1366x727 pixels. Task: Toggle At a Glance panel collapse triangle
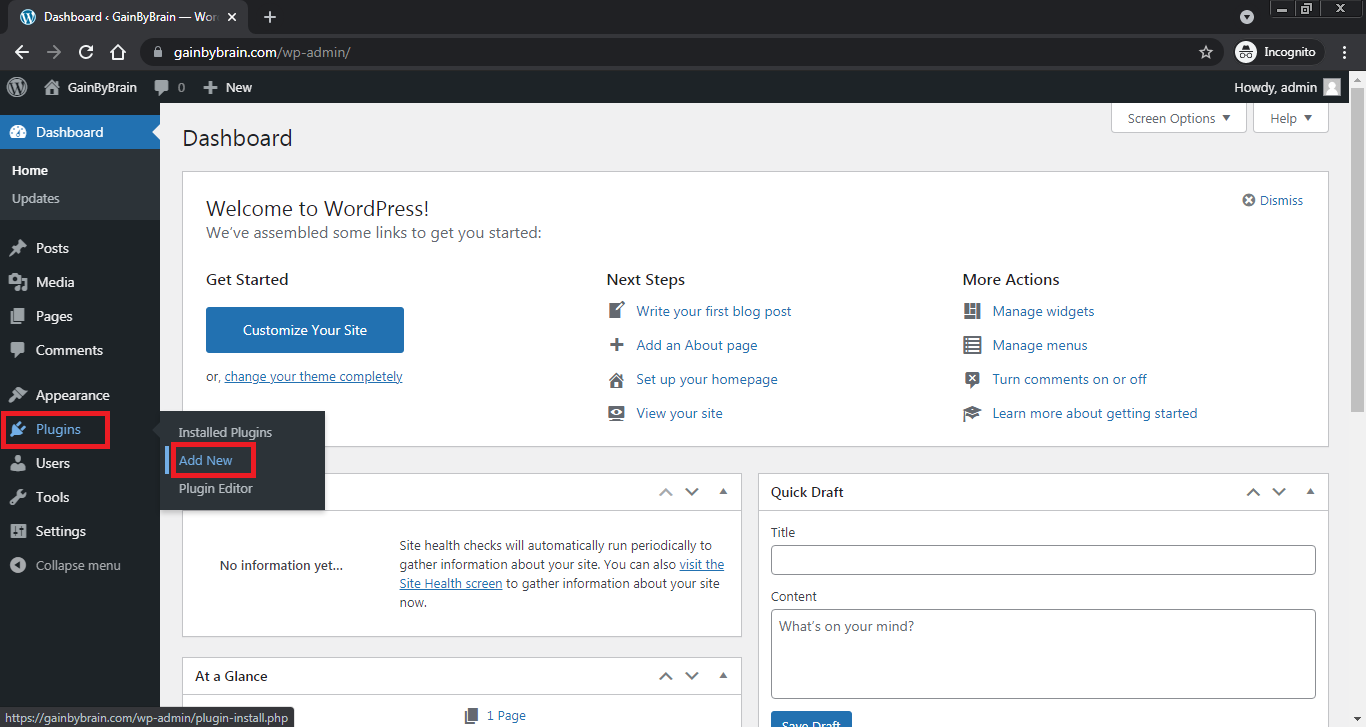[x=723, y=676]
